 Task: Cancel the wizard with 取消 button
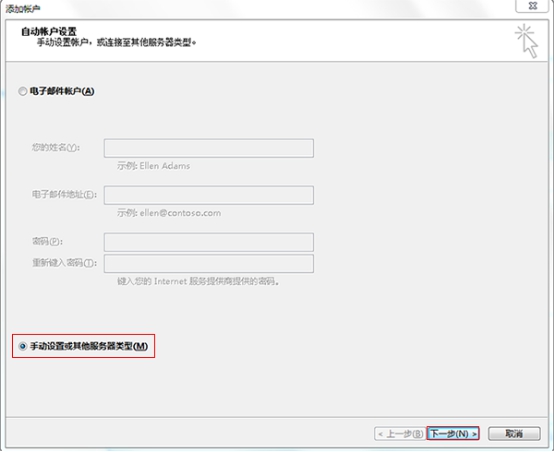coord(514,433)
